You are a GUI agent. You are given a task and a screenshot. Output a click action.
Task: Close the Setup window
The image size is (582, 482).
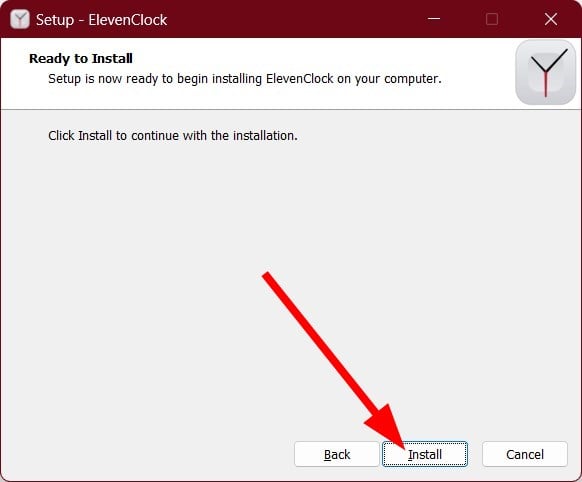pos(551,19)
